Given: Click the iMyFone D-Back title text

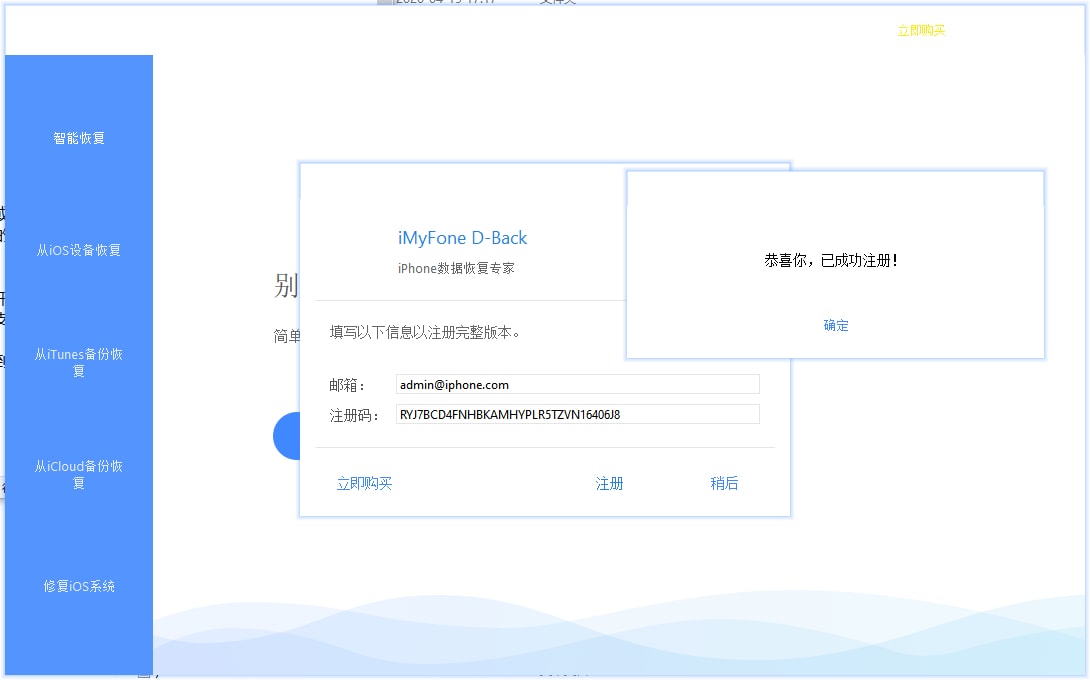Looking at the screenshot, I should tap(462, 238).
